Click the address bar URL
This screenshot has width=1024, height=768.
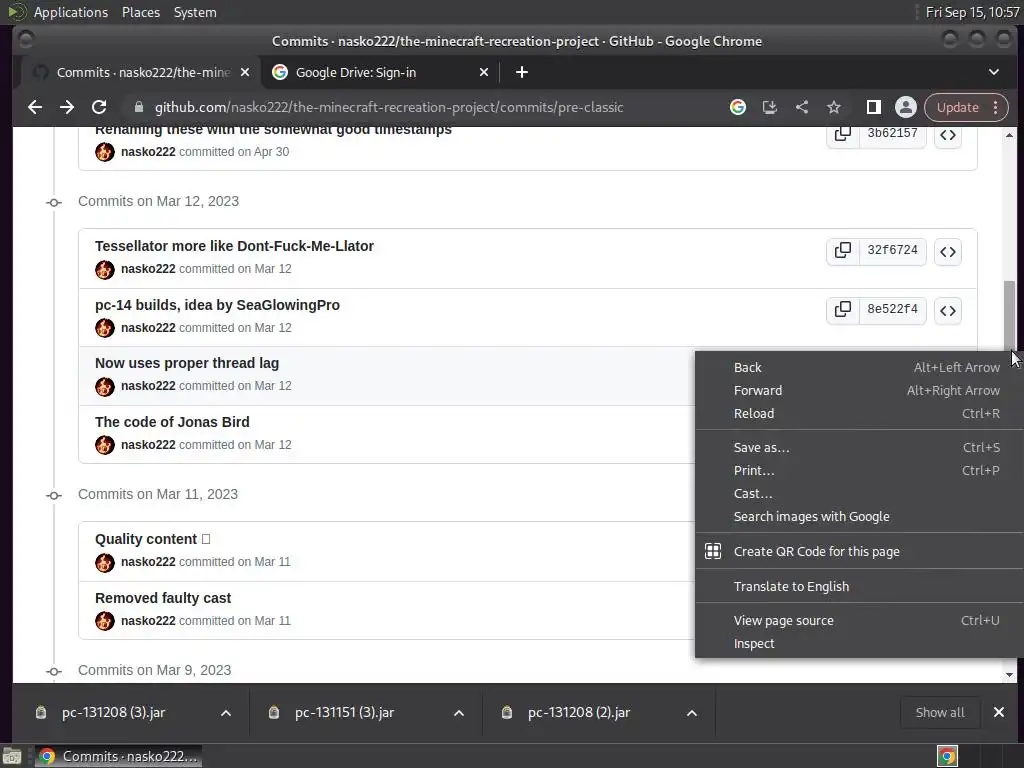point(389,107)
